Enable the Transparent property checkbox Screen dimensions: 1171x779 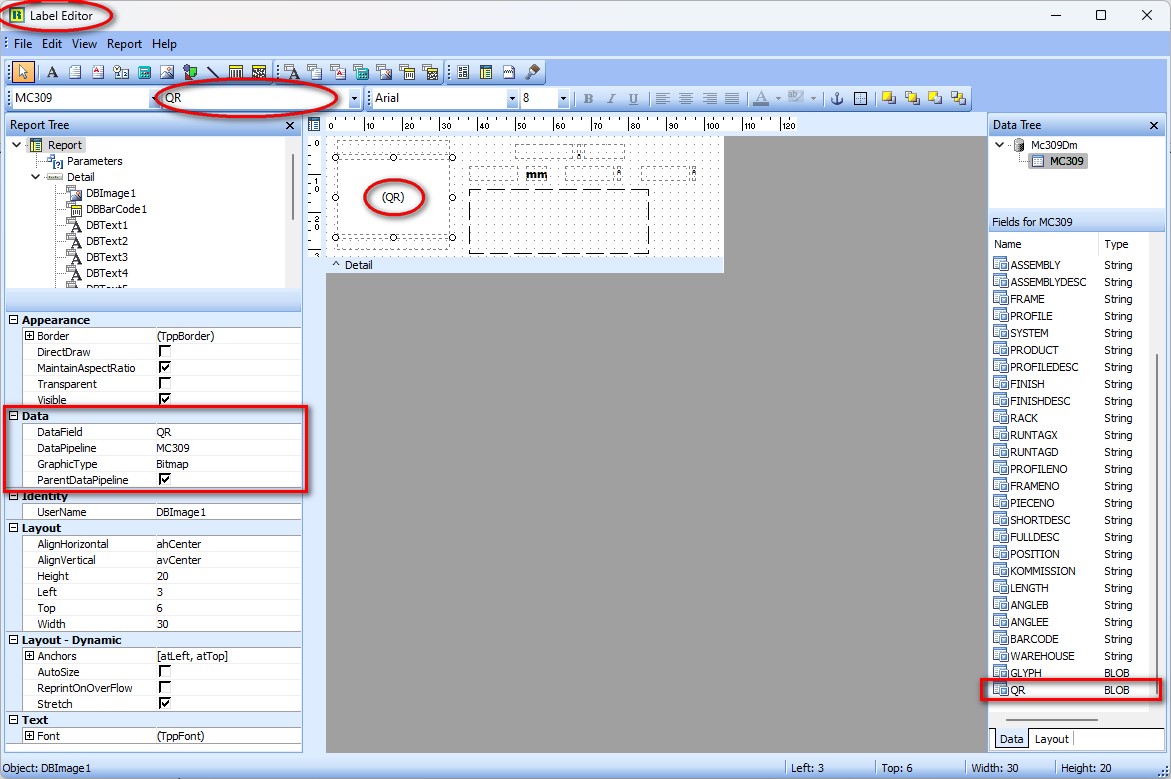coord(164,383)
